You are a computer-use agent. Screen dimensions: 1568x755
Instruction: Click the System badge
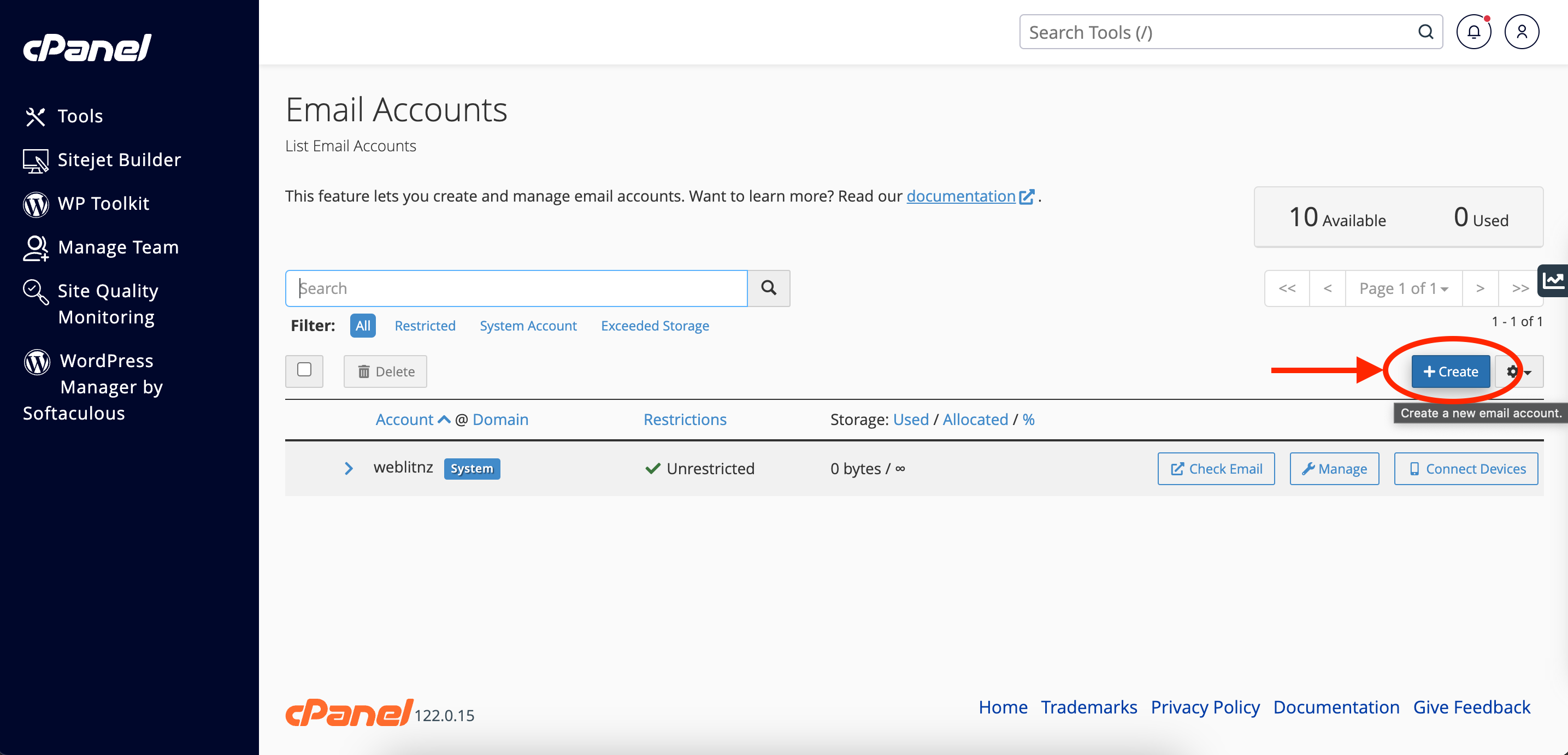tap(471, 468)
